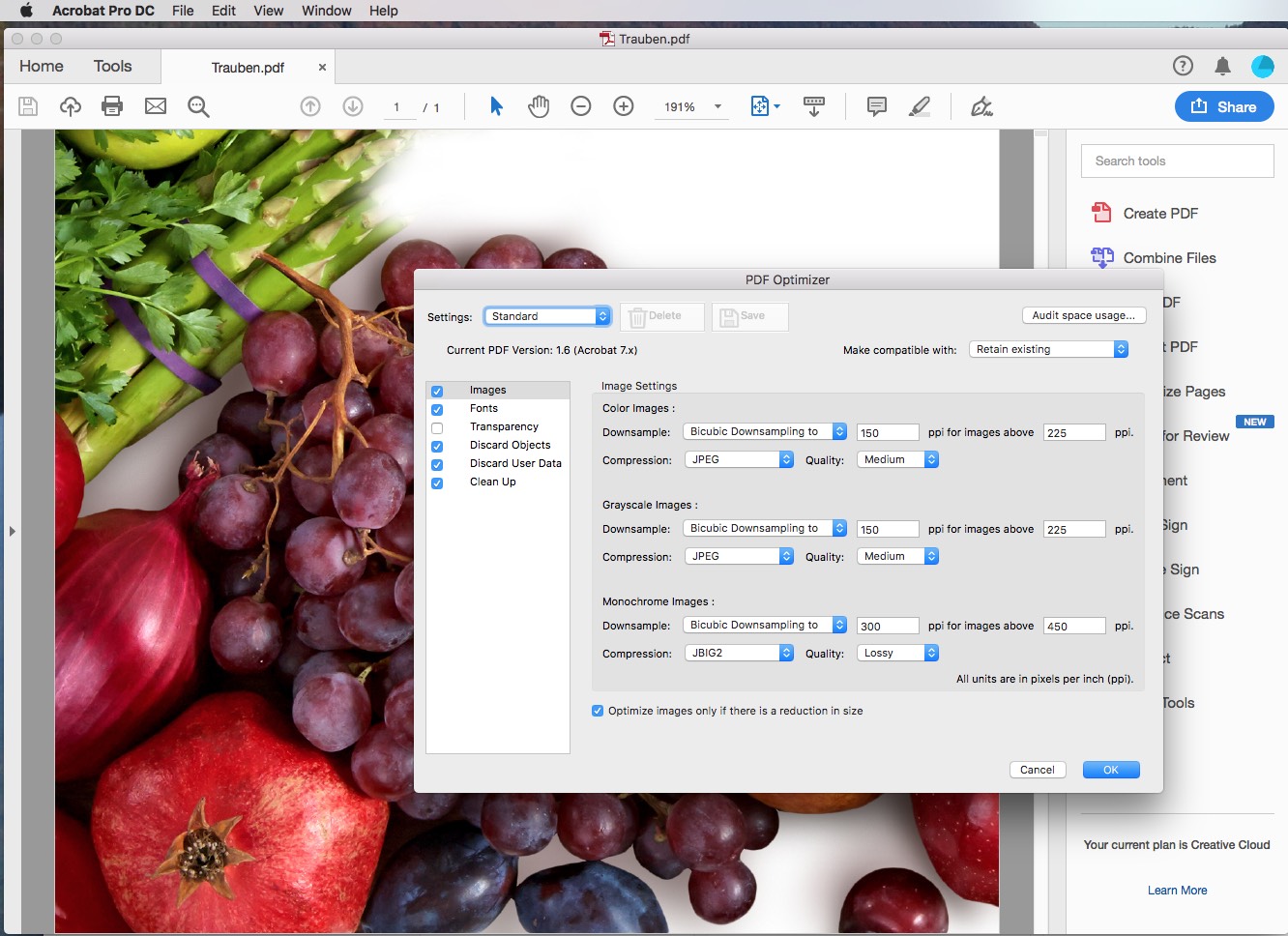Open Grayscale Images Downsample method dropdown
Screen dimensions: 1288x936
tap(765, 529)
